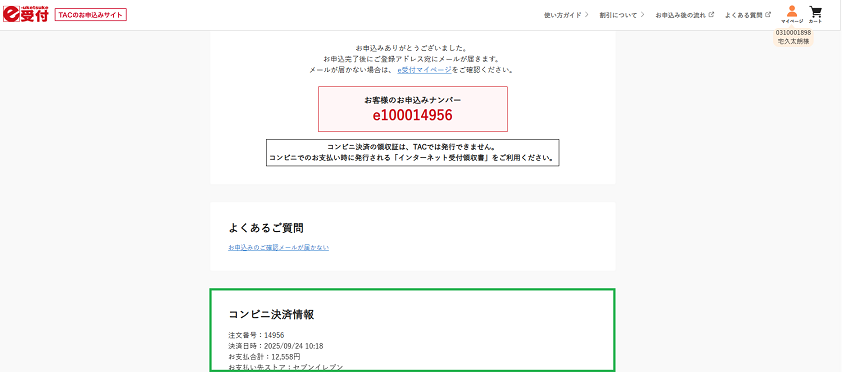842x372 pixels.
Task: Click the お申込みありがとうございました message
Action: [412, 48]
